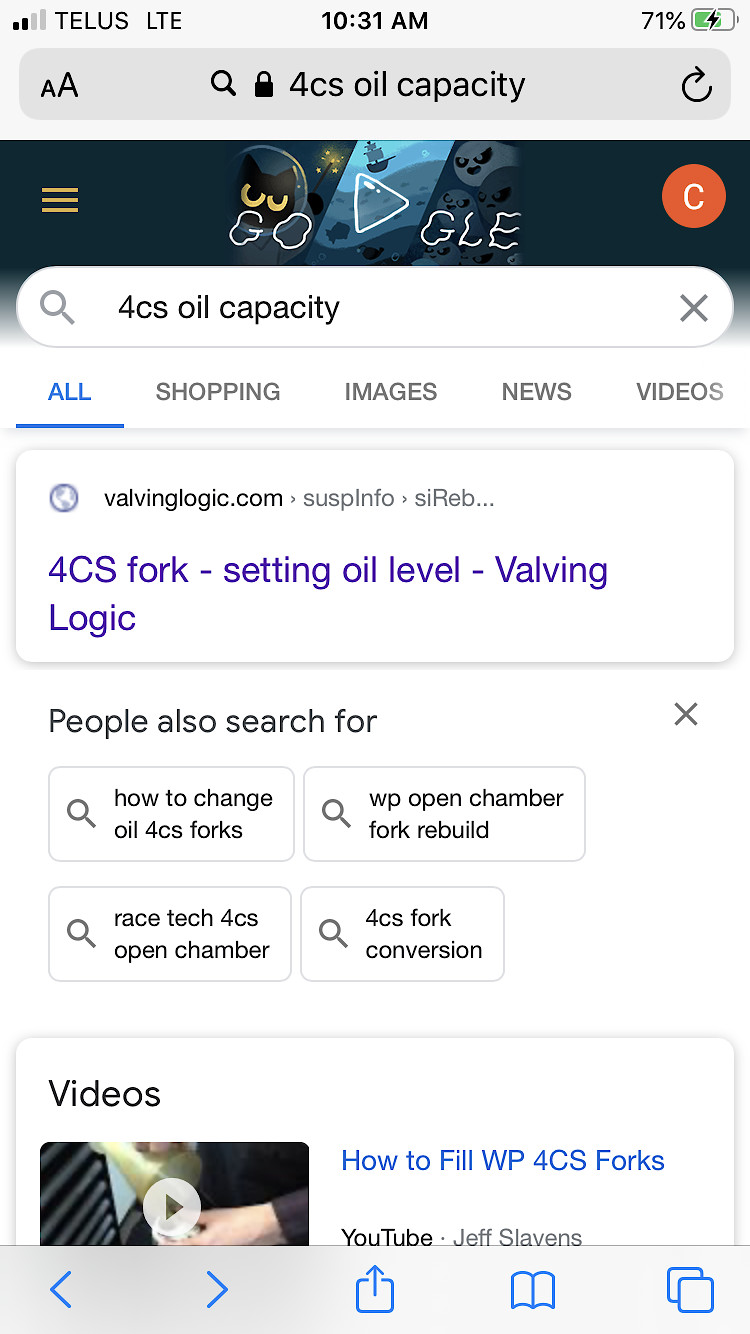Image resolution: width=750 pixels, height=1334 pixels.
Task: Open 4CS fork setting oil level link
Action: (328, 594)
